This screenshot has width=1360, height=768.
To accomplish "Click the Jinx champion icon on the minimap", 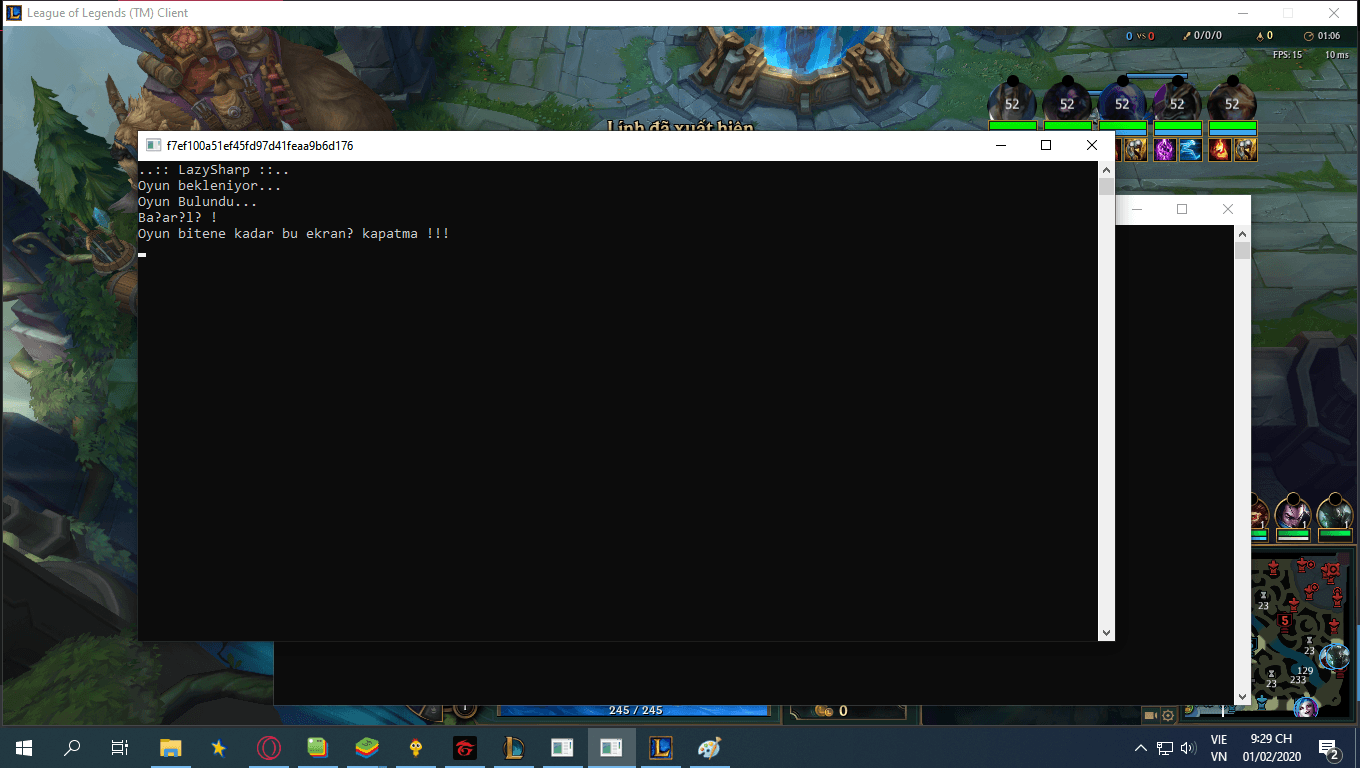I will click(x=1306, y=708).
